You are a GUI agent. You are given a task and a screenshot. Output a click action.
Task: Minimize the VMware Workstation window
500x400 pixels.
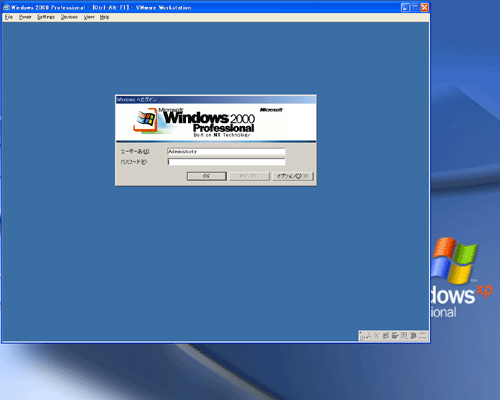(x=405, y=7)
